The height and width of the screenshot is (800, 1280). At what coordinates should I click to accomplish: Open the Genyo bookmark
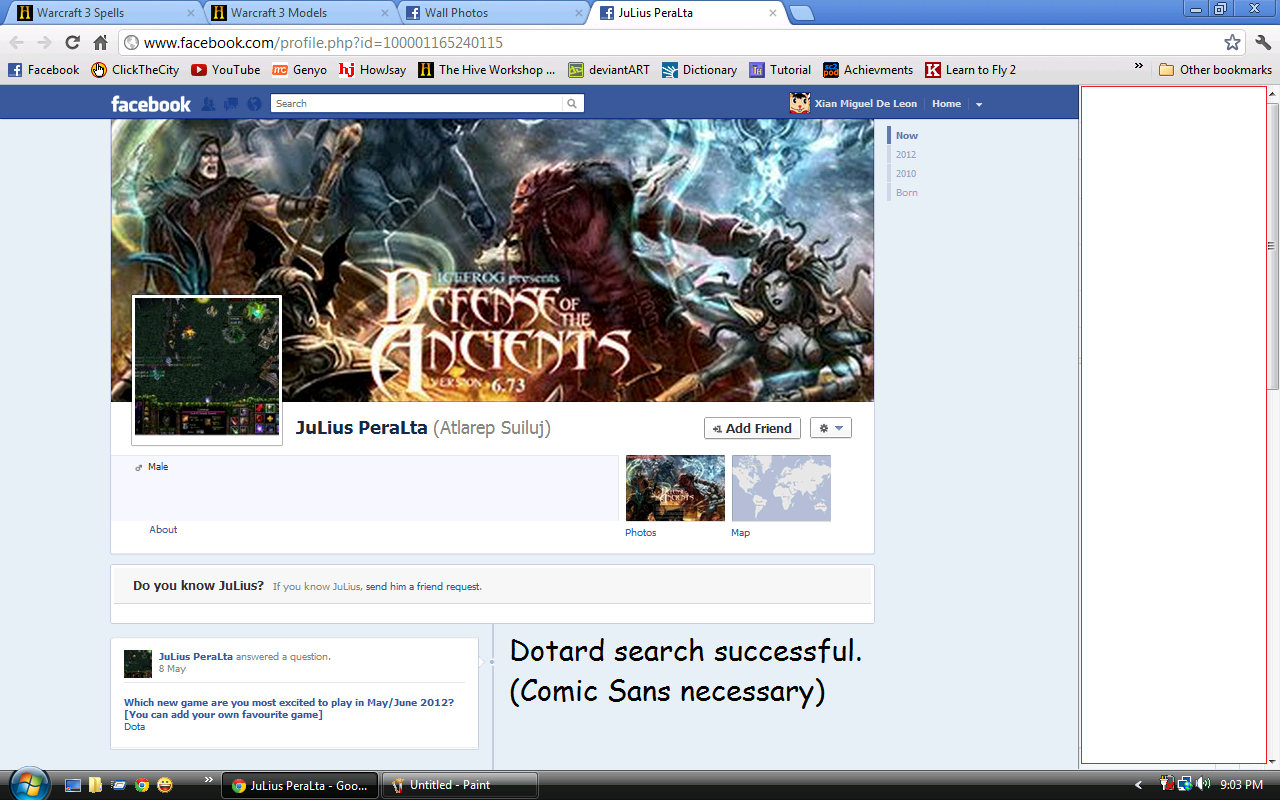pos(299,70)
